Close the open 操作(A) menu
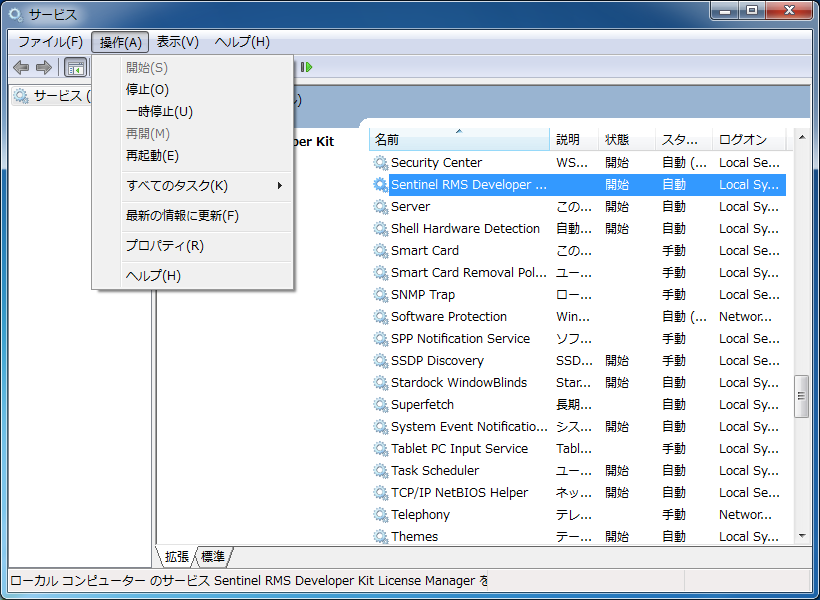This screenshot has width=820, height=600. [x=120, y=42]
